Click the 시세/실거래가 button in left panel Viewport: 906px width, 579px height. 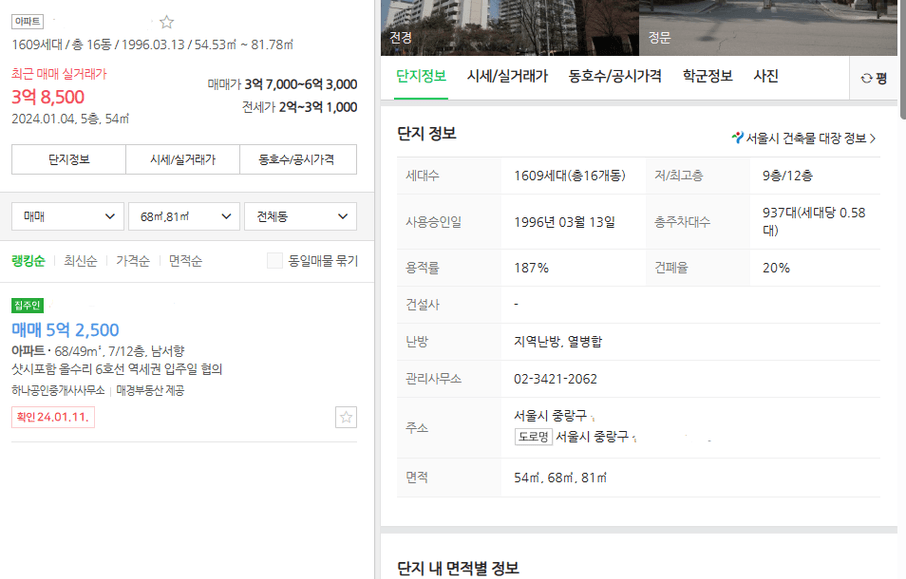pos(183,159)
